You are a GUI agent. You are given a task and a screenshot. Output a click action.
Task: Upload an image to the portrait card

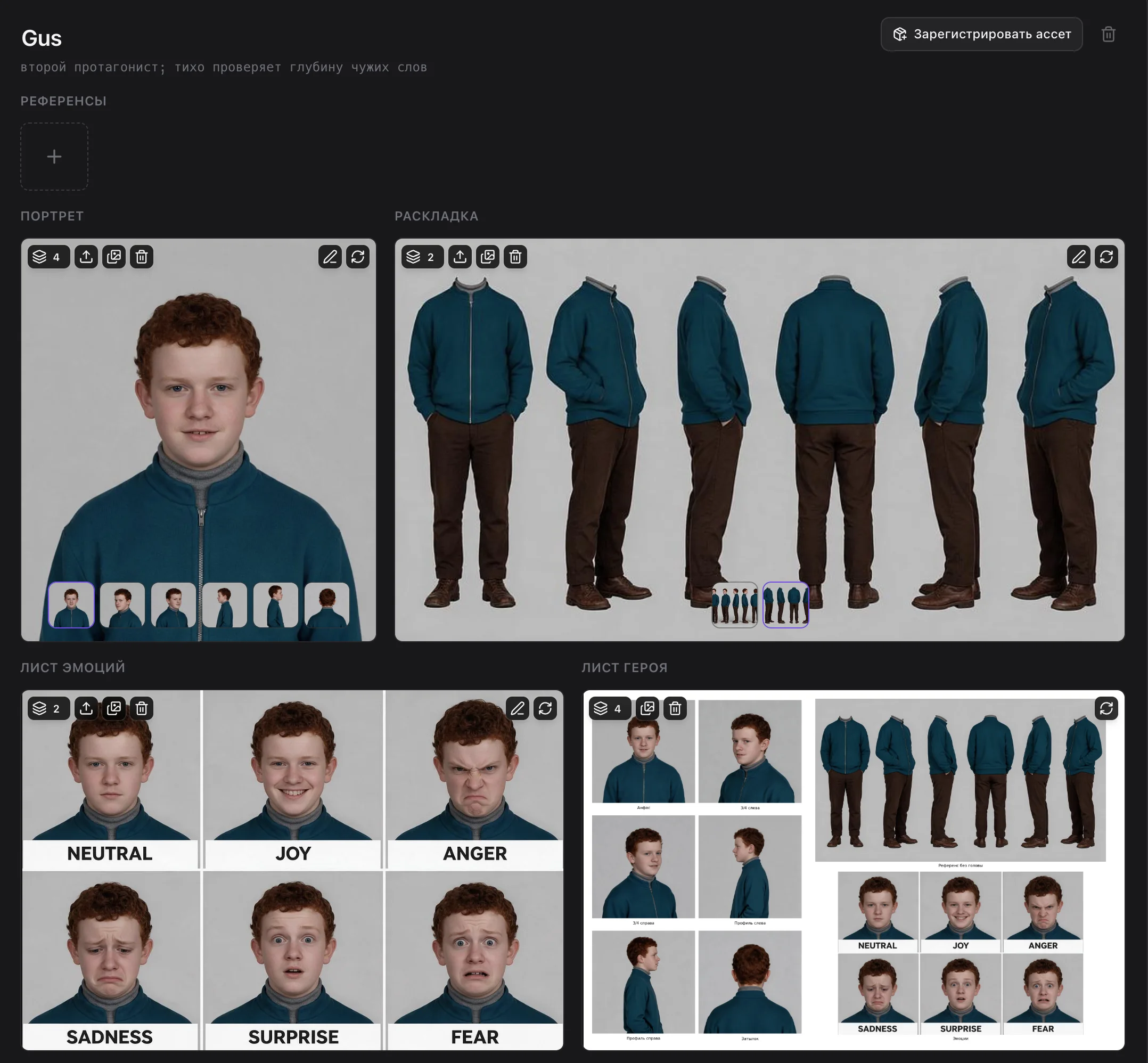86,257
